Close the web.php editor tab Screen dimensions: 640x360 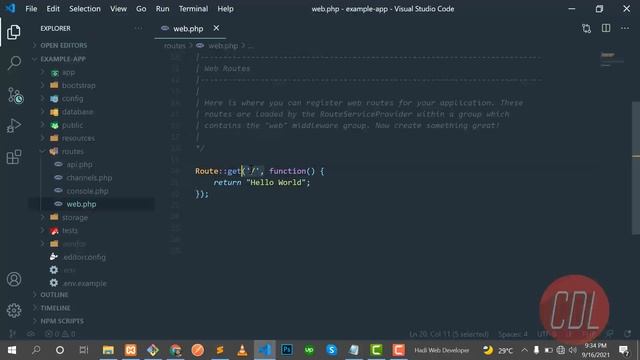216,28
